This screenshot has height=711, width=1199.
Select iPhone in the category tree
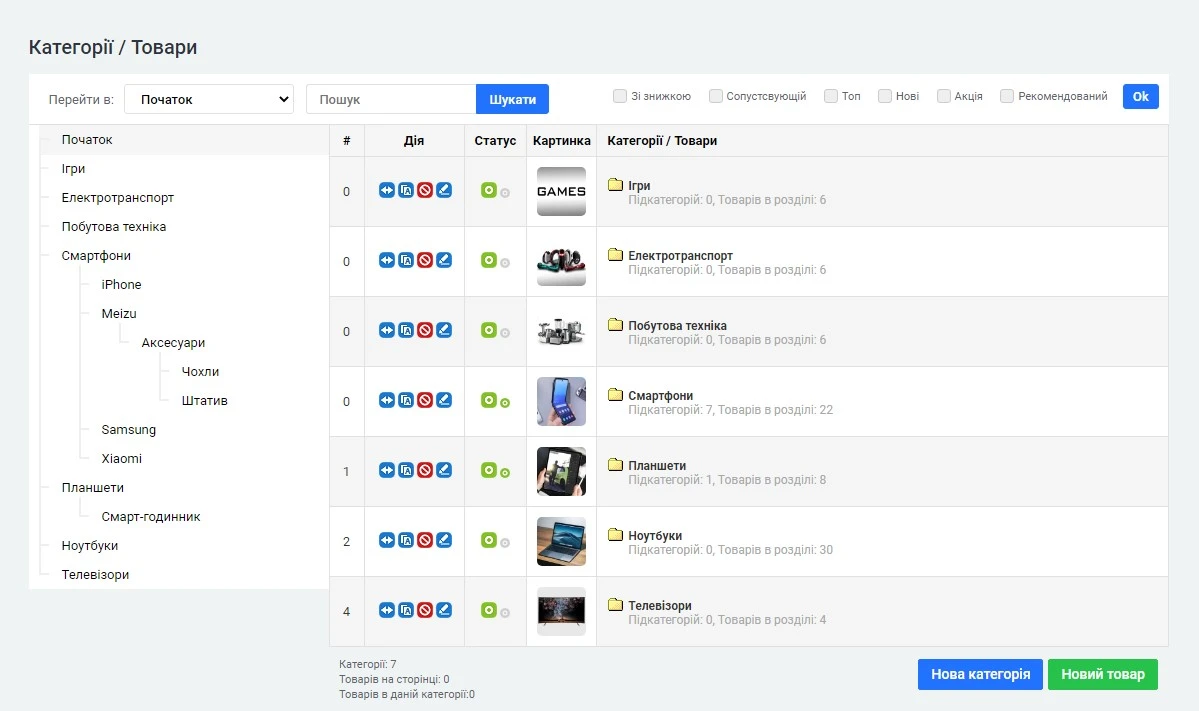[121, 284]
